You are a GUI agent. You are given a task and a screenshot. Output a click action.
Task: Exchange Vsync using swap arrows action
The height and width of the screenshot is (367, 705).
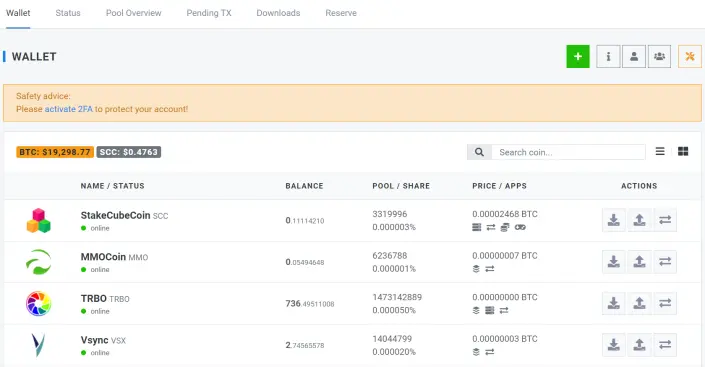(665, 345)
